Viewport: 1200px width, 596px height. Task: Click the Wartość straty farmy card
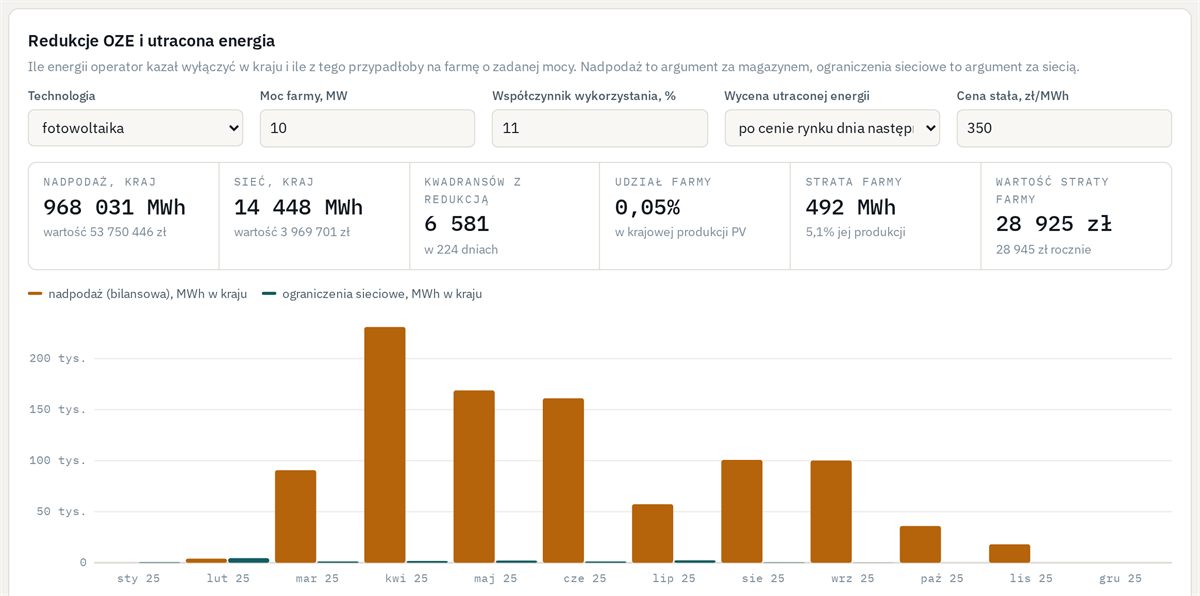pyautogui.click(x=1076, y=216)
